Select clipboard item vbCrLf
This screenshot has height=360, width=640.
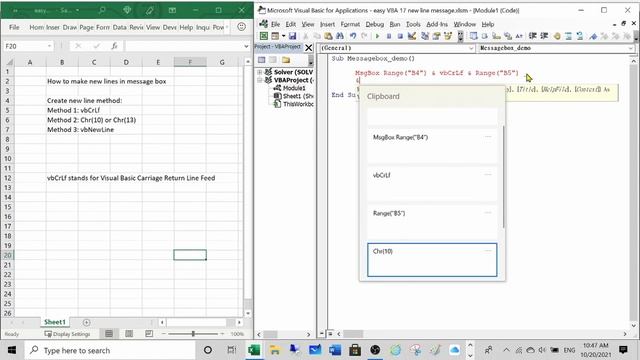[432, 184]
